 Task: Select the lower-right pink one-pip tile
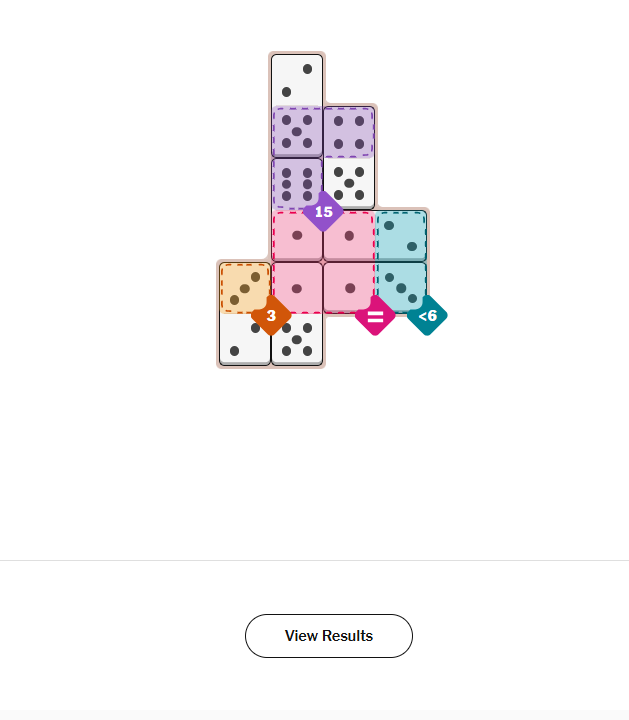[349, 288]
